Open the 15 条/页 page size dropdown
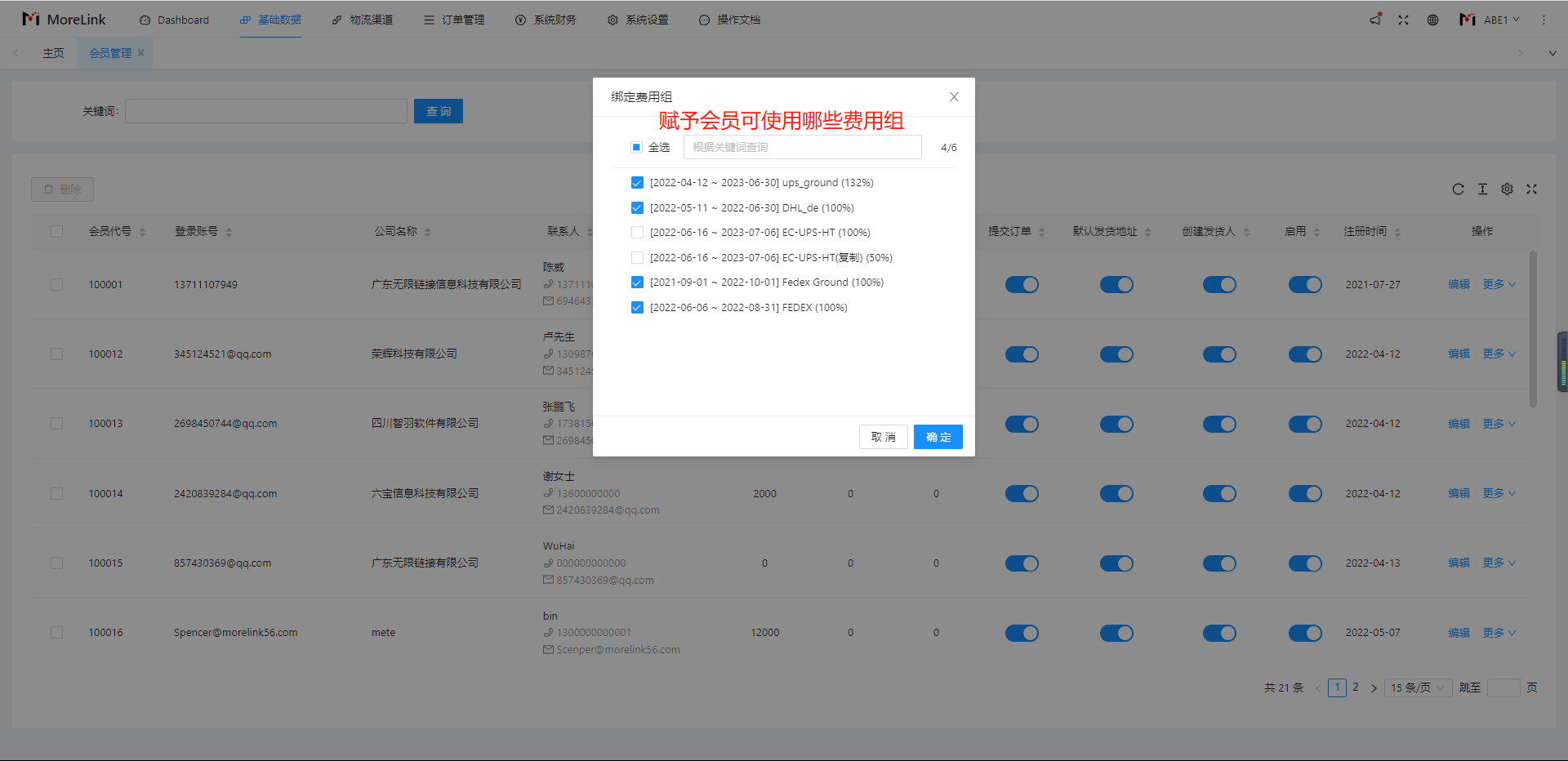The height and width of the screenshot is (761, 1568). point(1417,688)
